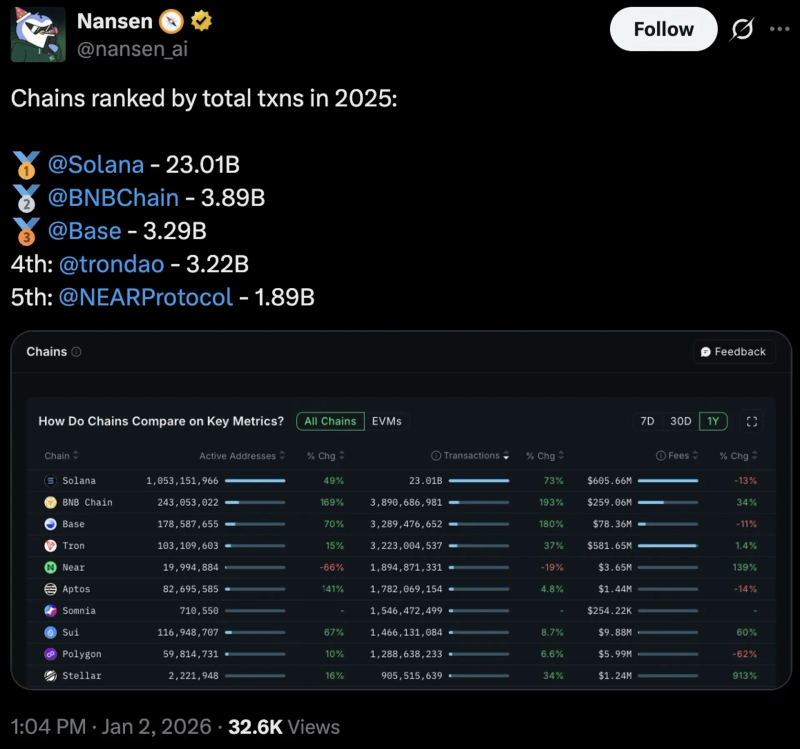Image resolution: width=800 pixels, height=749 pixels.
Task: Select the 1Y time range
Action: pos(713,421)
